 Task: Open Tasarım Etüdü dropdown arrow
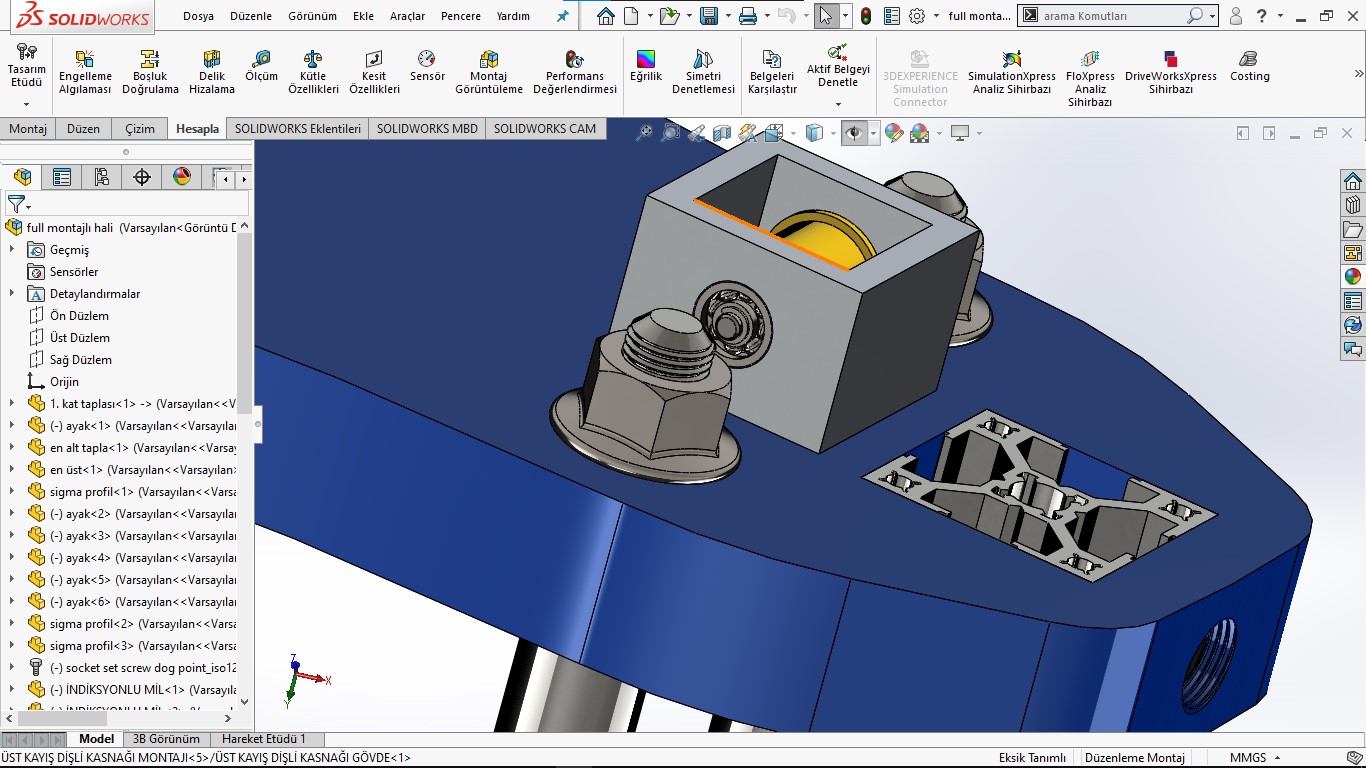tap(27, 104)
